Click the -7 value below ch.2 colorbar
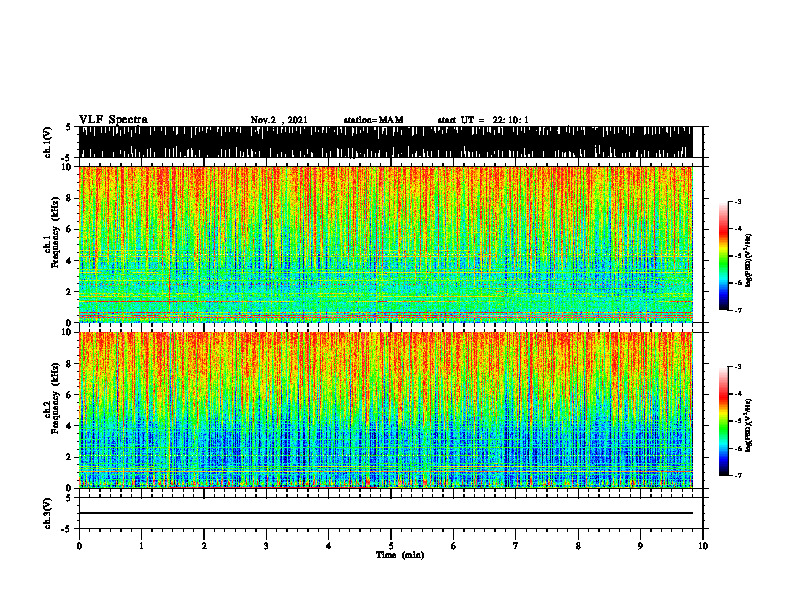Viewport: 792px width, 612px height. pyautogui.click(x=738, y=475)
